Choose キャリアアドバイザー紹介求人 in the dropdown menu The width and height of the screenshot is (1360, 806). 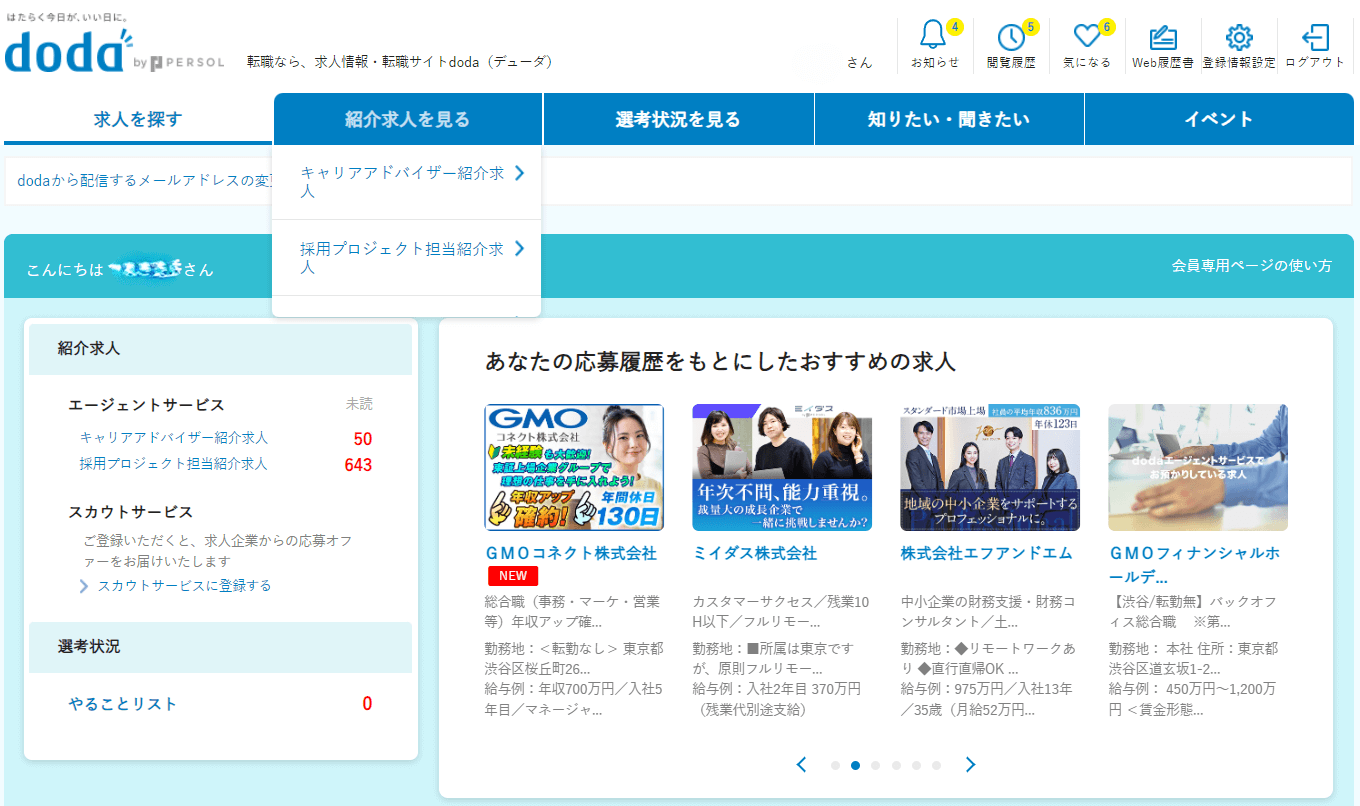407,182
